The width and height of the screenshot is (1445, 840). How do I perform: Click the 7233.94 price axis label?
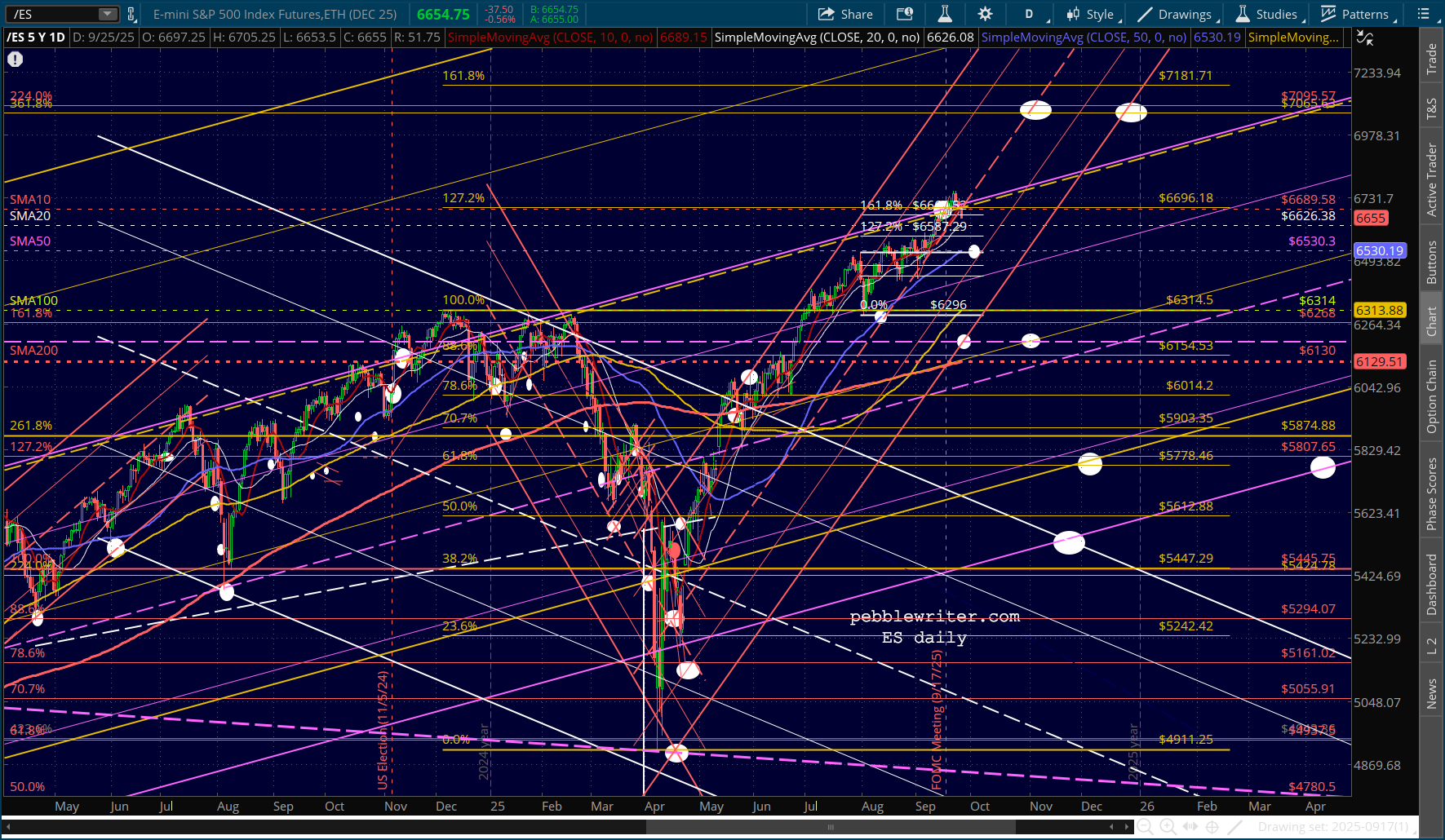point(1377,73)
